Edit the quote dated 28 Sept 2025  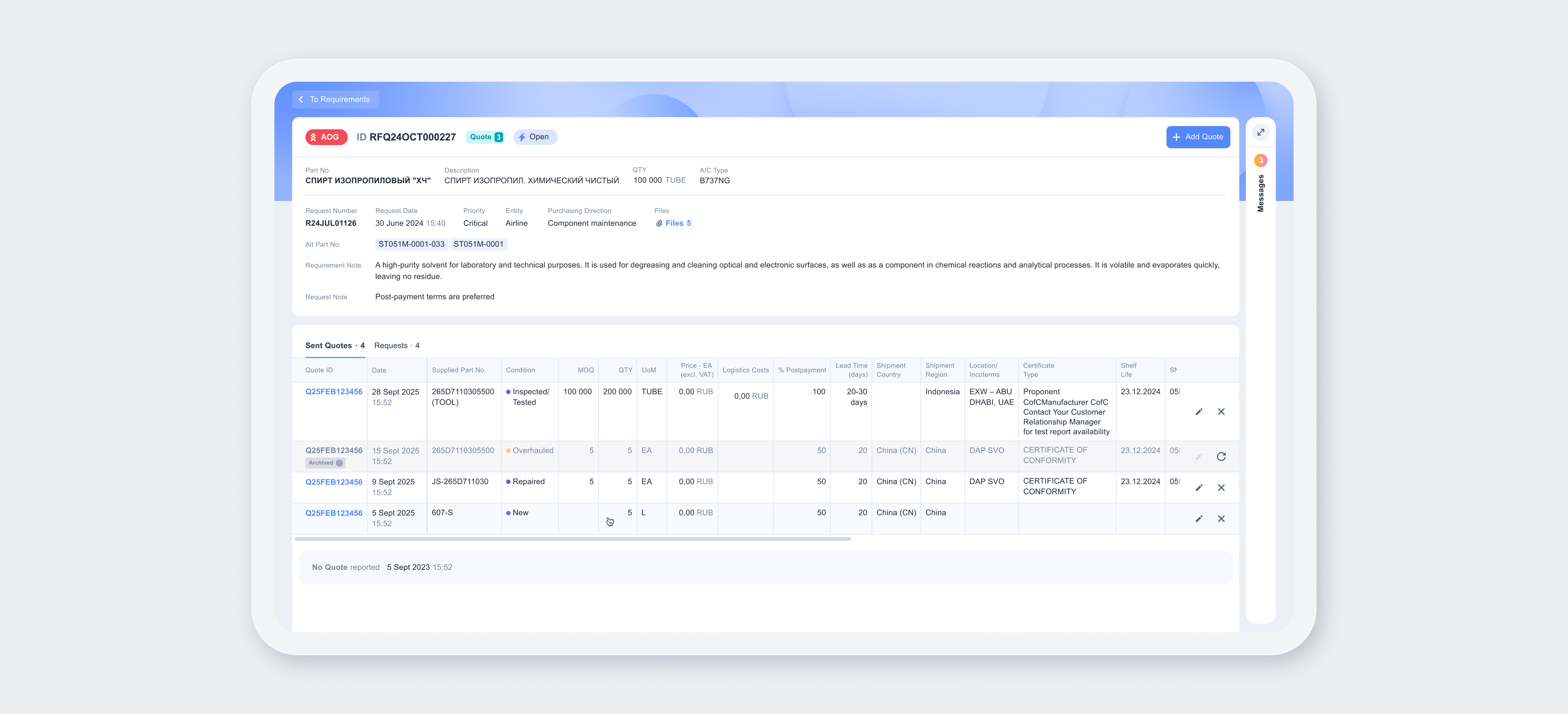click(x=1198, y=412)
